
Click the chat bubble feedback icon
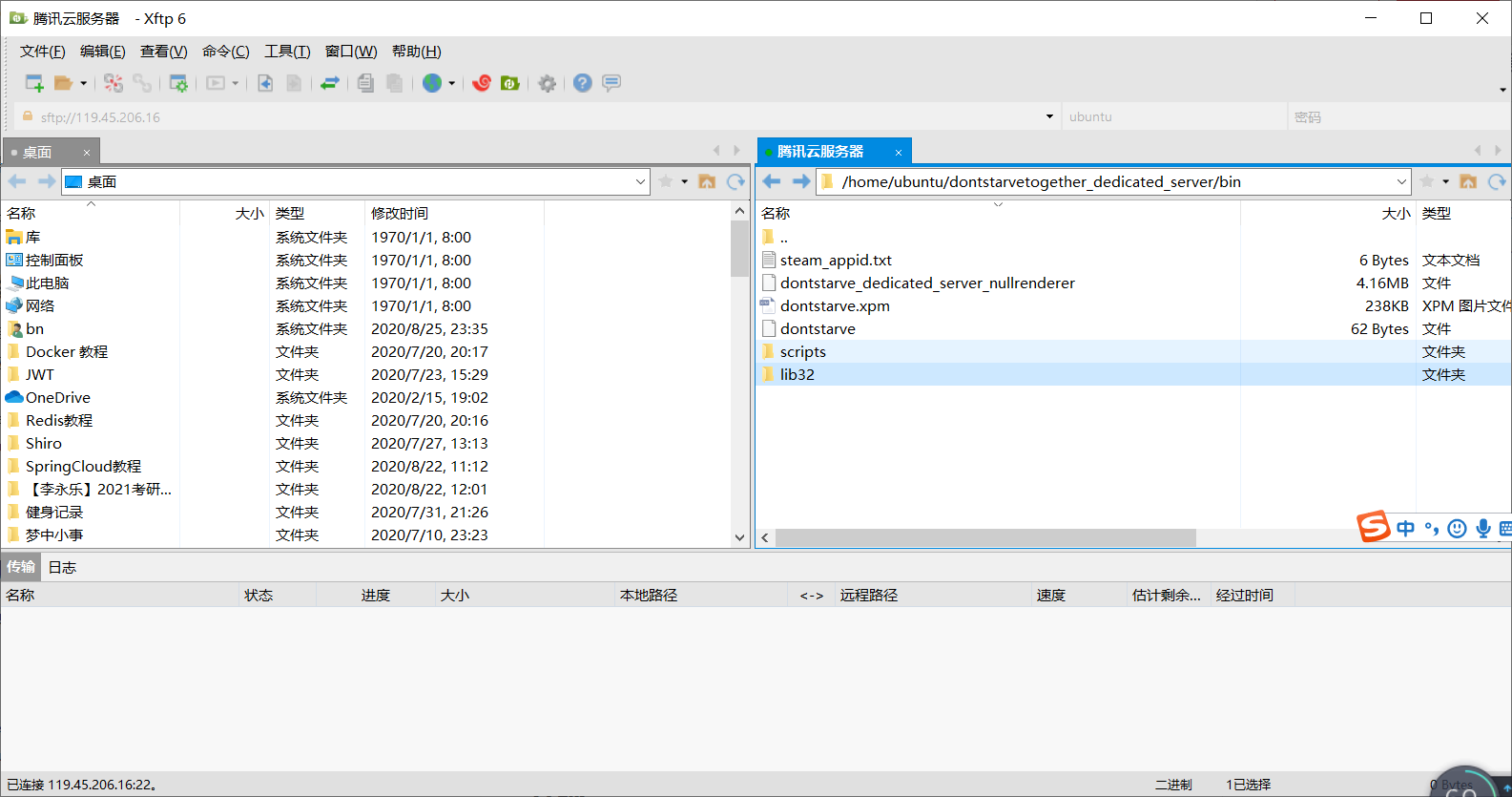611,83
